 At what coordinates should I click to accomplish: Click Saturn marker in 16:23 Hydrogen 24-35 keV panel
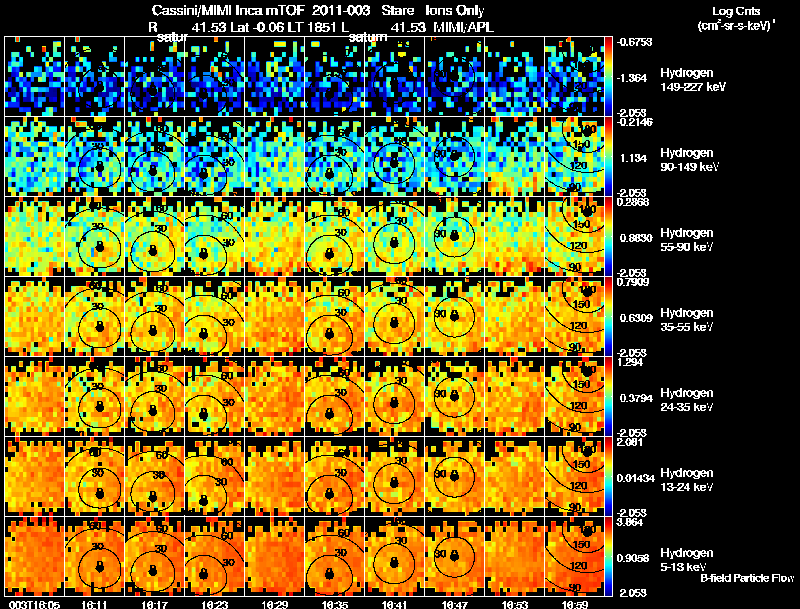203,413
